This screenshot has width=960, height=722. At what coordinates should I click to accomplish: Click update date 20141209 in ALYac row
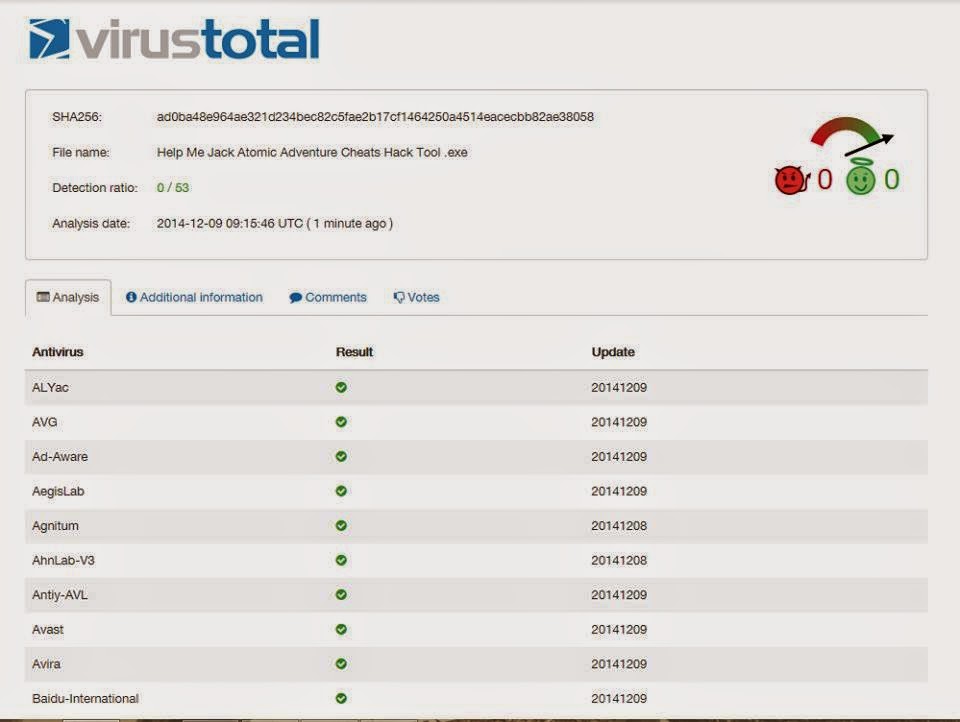click(619, 388)
